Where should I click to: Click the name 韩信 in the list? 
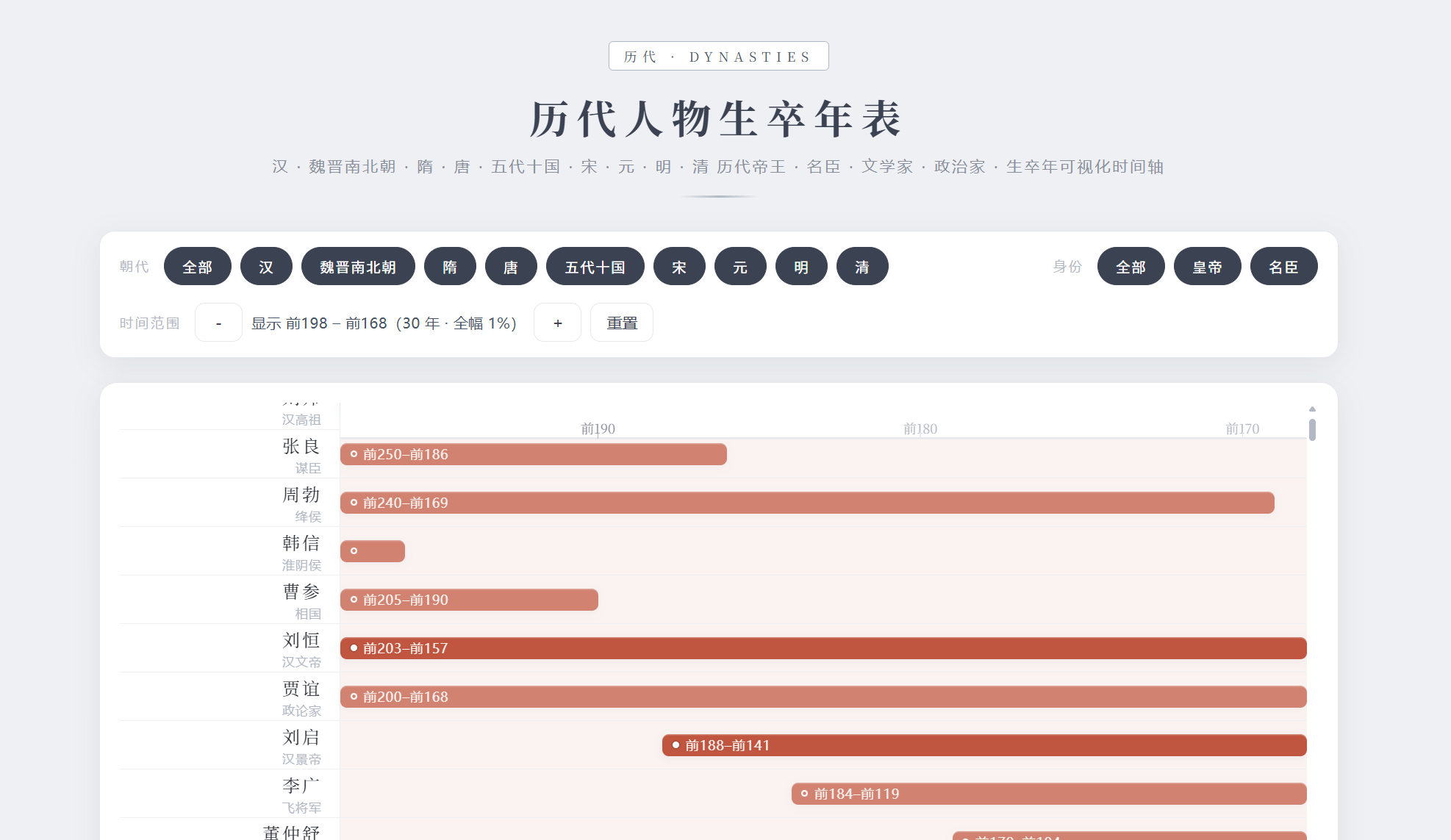301,543
